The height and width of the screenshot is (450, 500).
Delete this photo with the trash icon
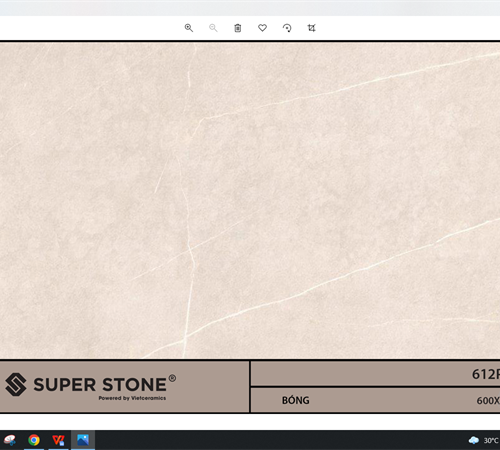pyautogui.click(x=238, y=28)
